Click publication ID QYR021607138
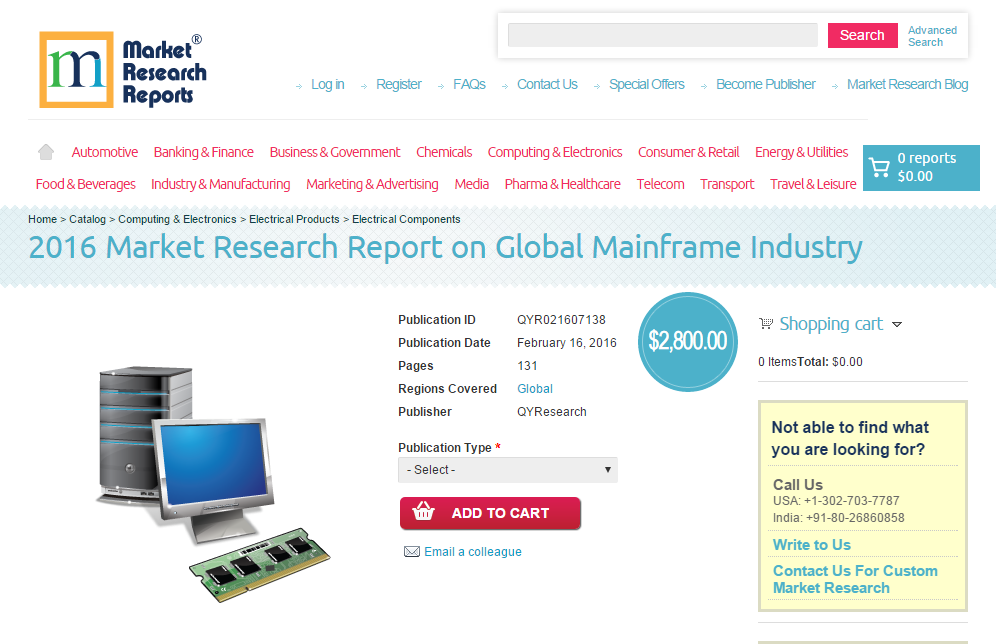 [x=562, y=320]
